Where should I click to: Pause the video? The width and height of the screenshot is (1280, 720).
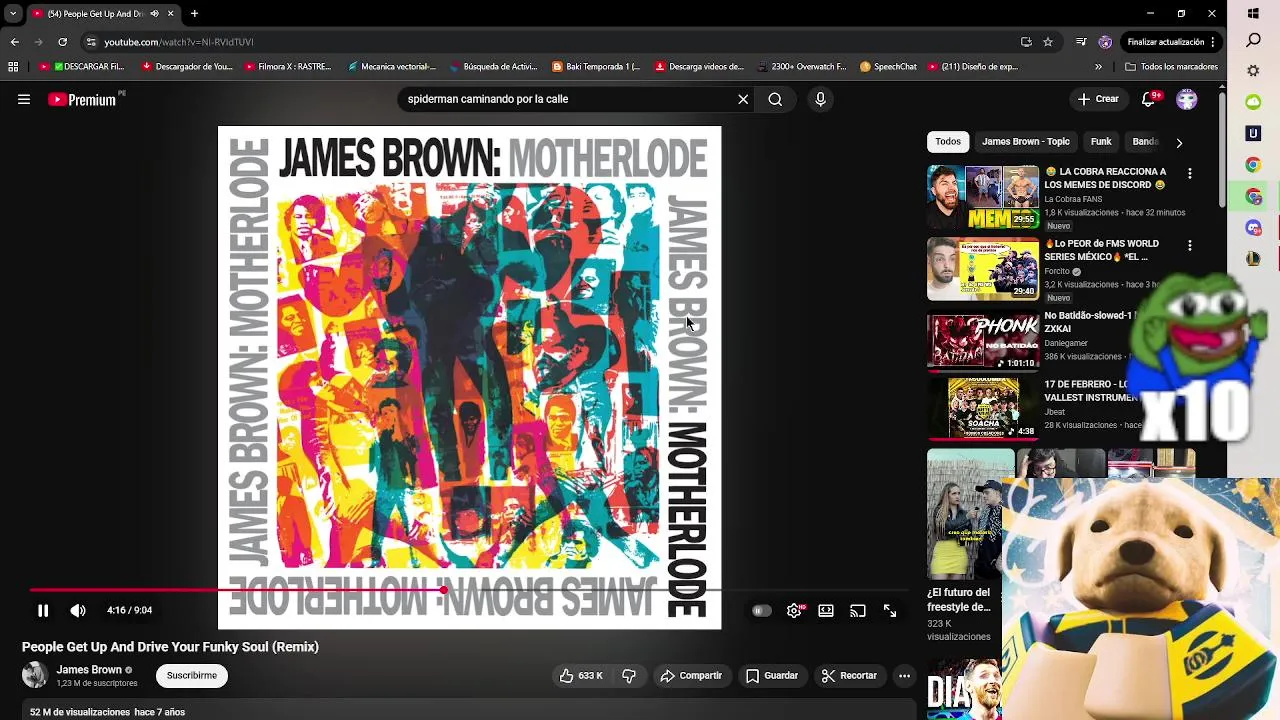pos(43,610)
